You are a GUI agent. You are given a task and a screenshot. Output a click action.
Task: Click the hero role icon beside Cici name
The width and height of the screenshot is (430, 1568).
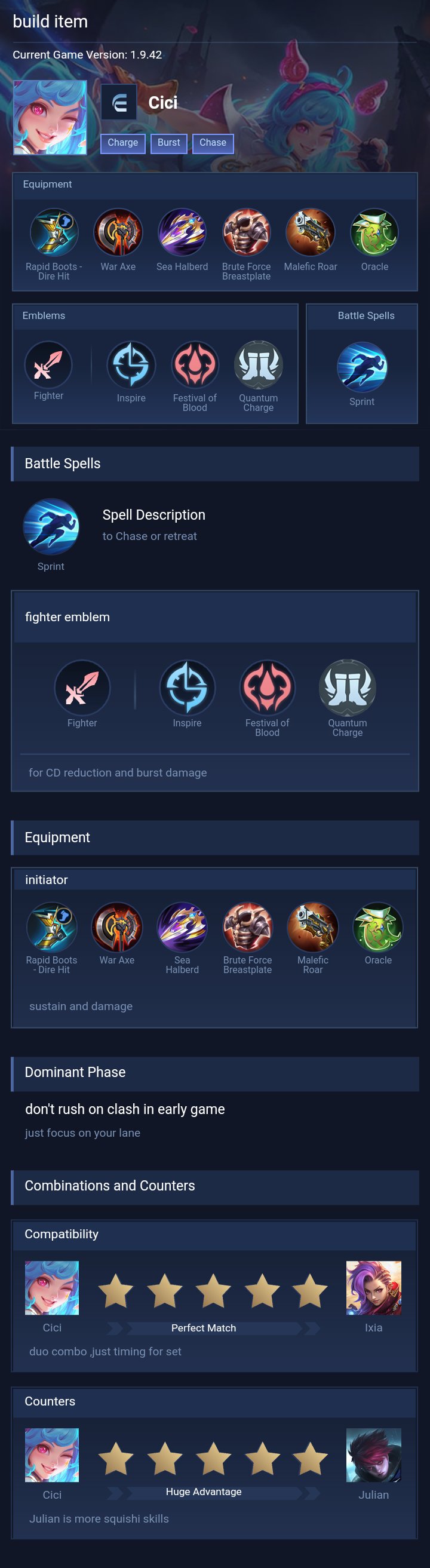point(119,102)
